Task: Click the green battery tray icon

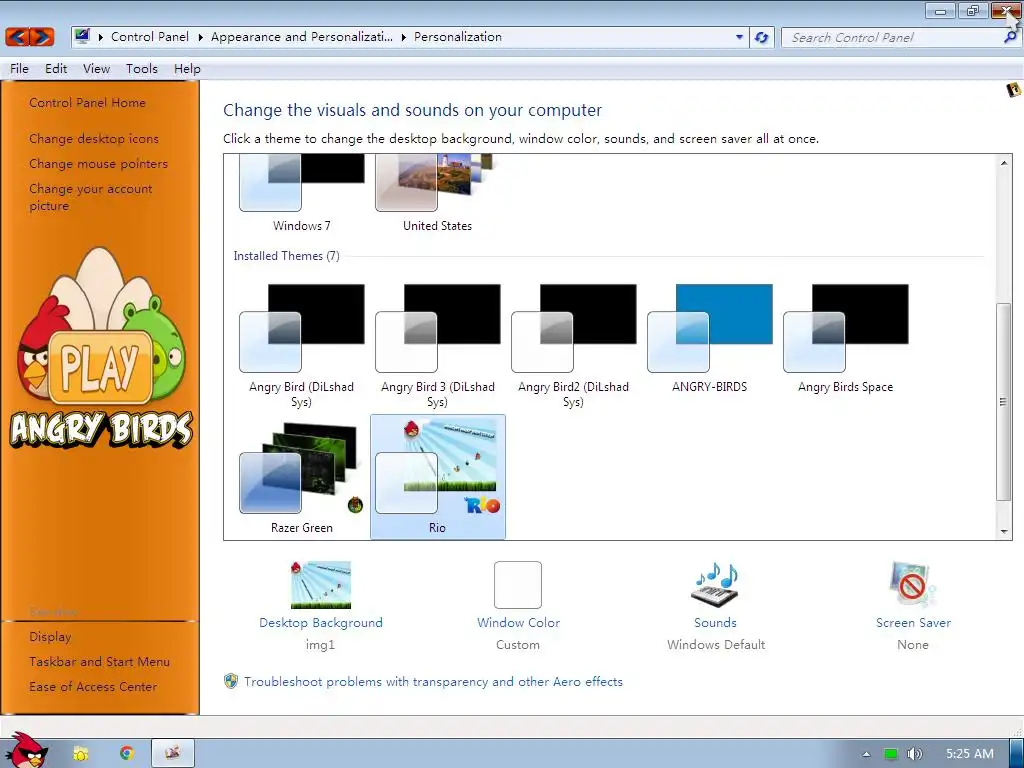Action: 891,754
